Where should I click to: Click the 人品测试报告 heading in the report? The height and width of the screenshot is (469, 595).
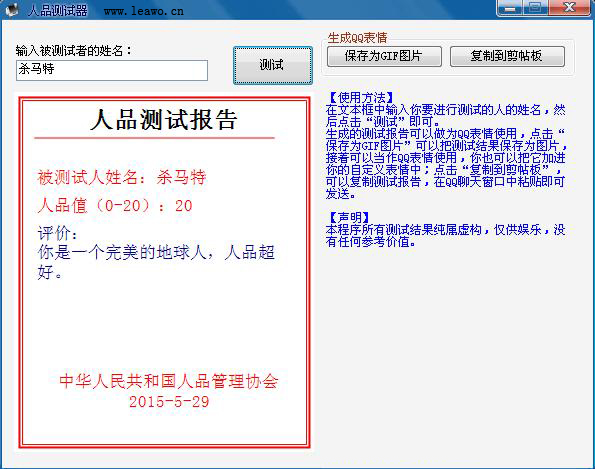click(164, 120)
